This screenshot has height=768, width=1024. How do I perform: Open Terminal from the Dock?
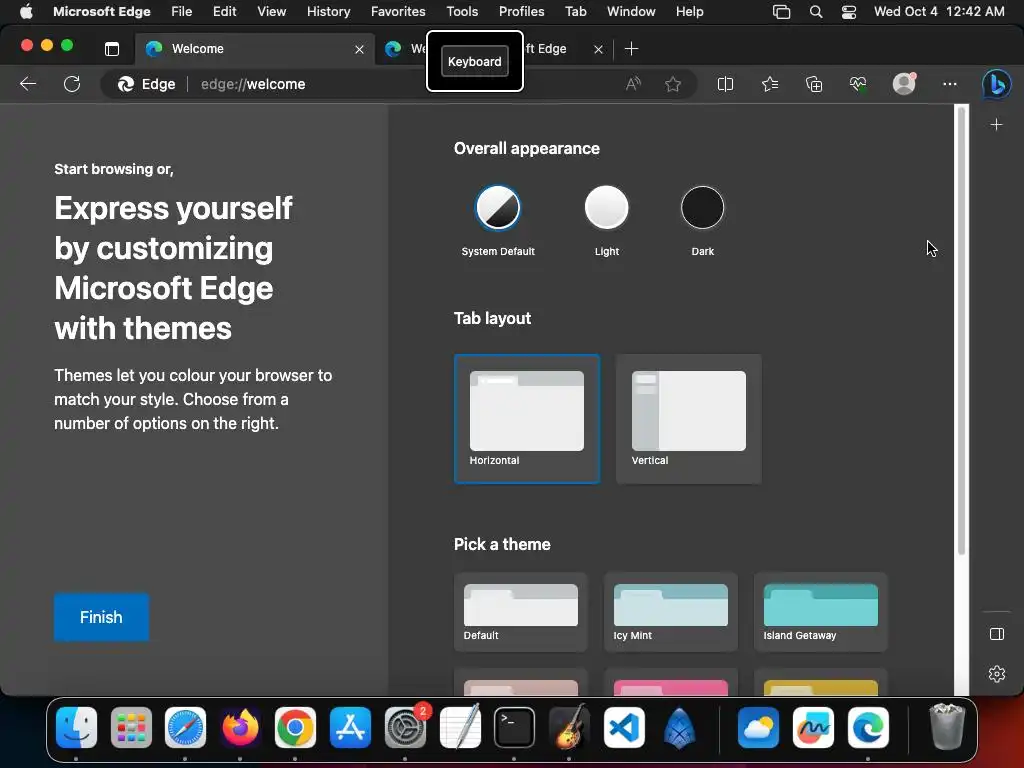(x=515, y=727)
